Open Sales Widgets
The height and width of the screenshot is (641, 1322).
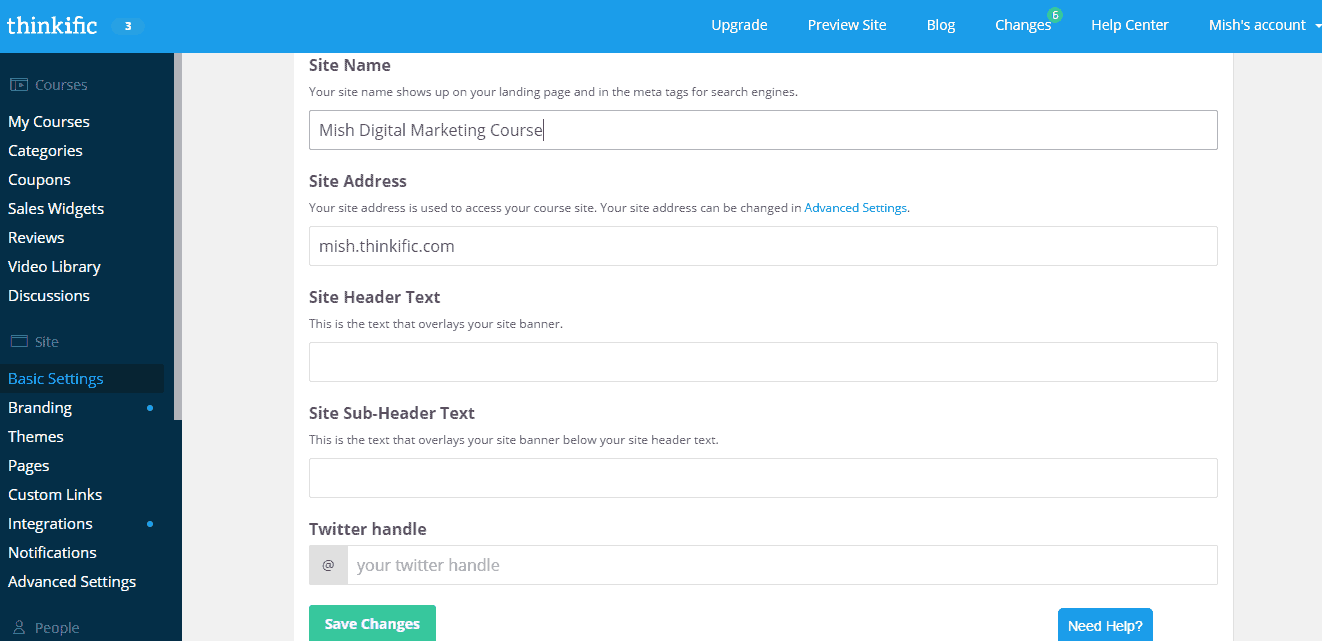[x=56, y=209]
